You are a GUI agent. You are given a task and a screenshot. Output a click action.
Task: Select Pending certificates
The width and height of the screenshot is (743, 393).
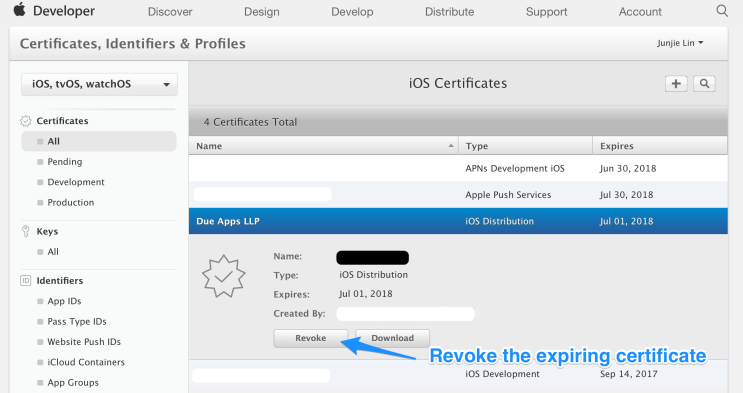pos(64,162)
